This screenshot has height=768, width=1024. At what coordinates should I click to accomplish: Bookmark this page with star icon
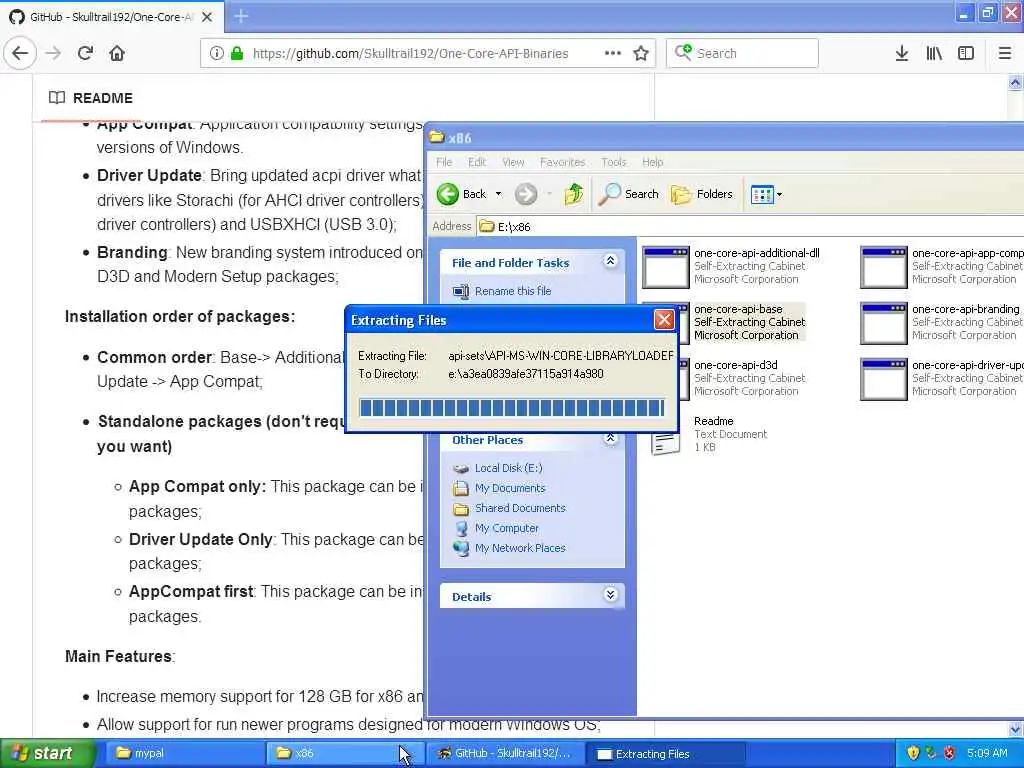(641, 53)
